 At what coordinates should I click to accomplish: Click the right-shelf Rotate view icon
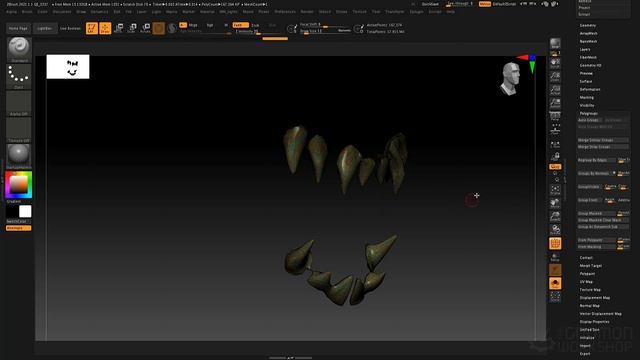[555, 230]
